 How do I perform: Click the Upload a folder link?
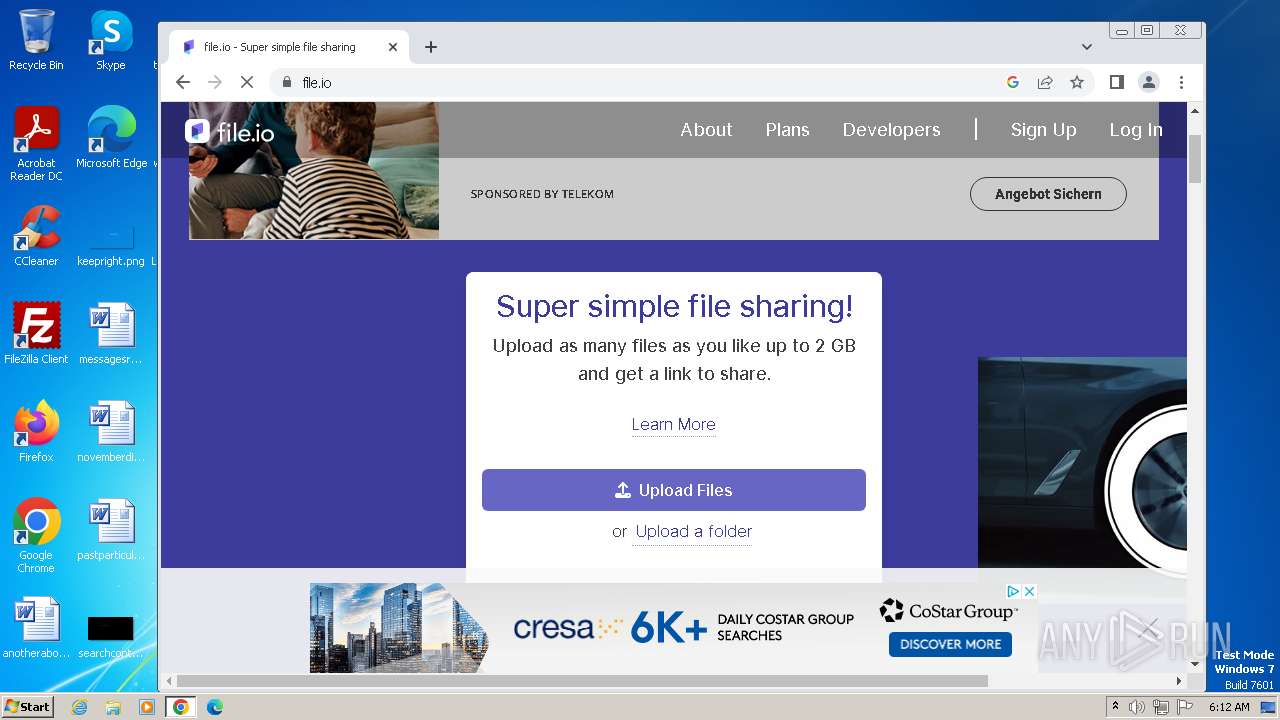pyautogui.click(x=693, y=531)
